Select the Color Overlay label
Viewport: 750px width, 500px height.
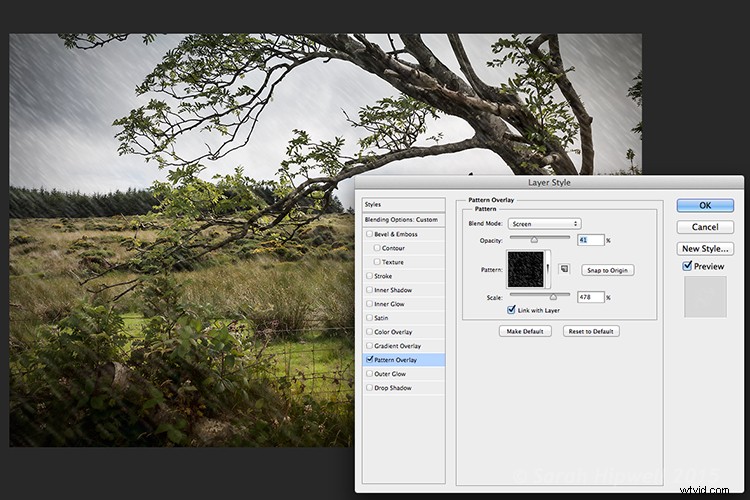pyautogui.click(x=393, y=332)
